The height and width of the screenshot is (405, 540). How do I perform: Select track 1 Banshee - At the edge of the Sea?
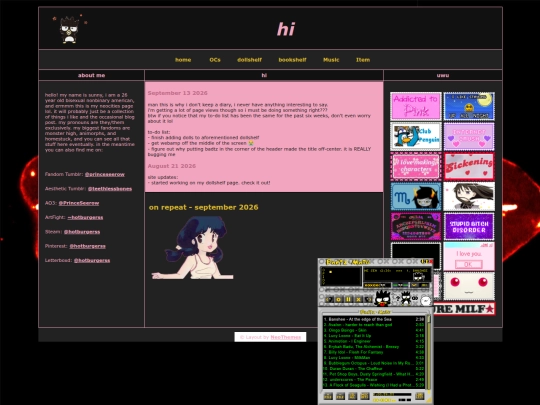[374, 319]
